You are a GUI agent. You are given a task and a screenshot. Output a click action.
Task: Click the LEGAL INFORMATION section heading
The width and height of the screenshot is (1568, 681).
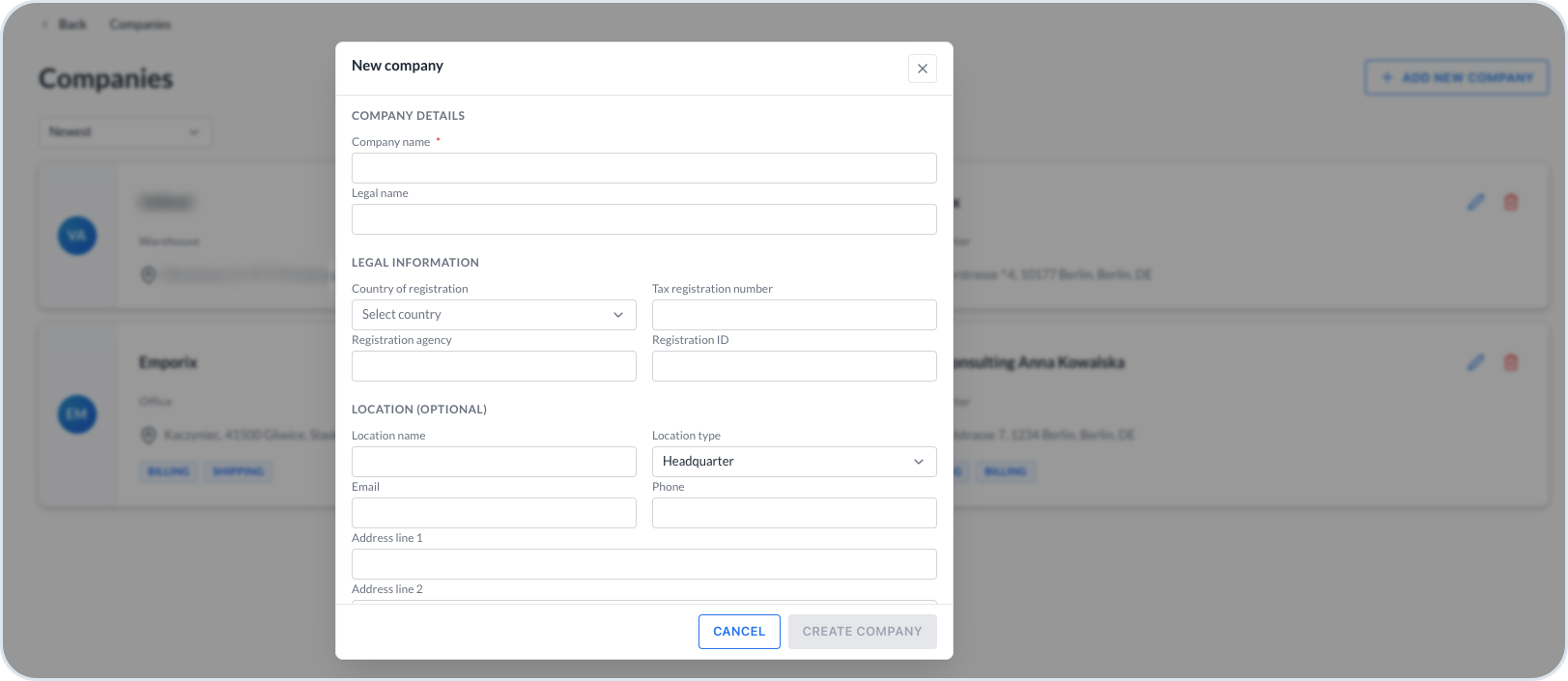[x=415, y=263]
